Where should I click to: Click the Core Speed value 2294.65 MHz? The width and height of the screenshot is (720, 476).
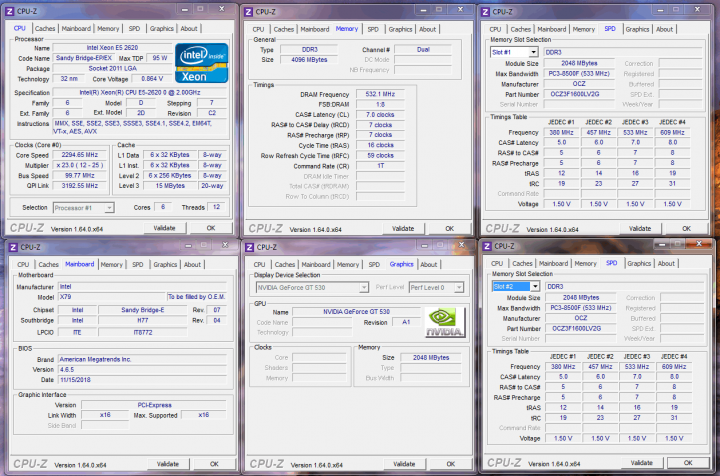click(79, 155)
